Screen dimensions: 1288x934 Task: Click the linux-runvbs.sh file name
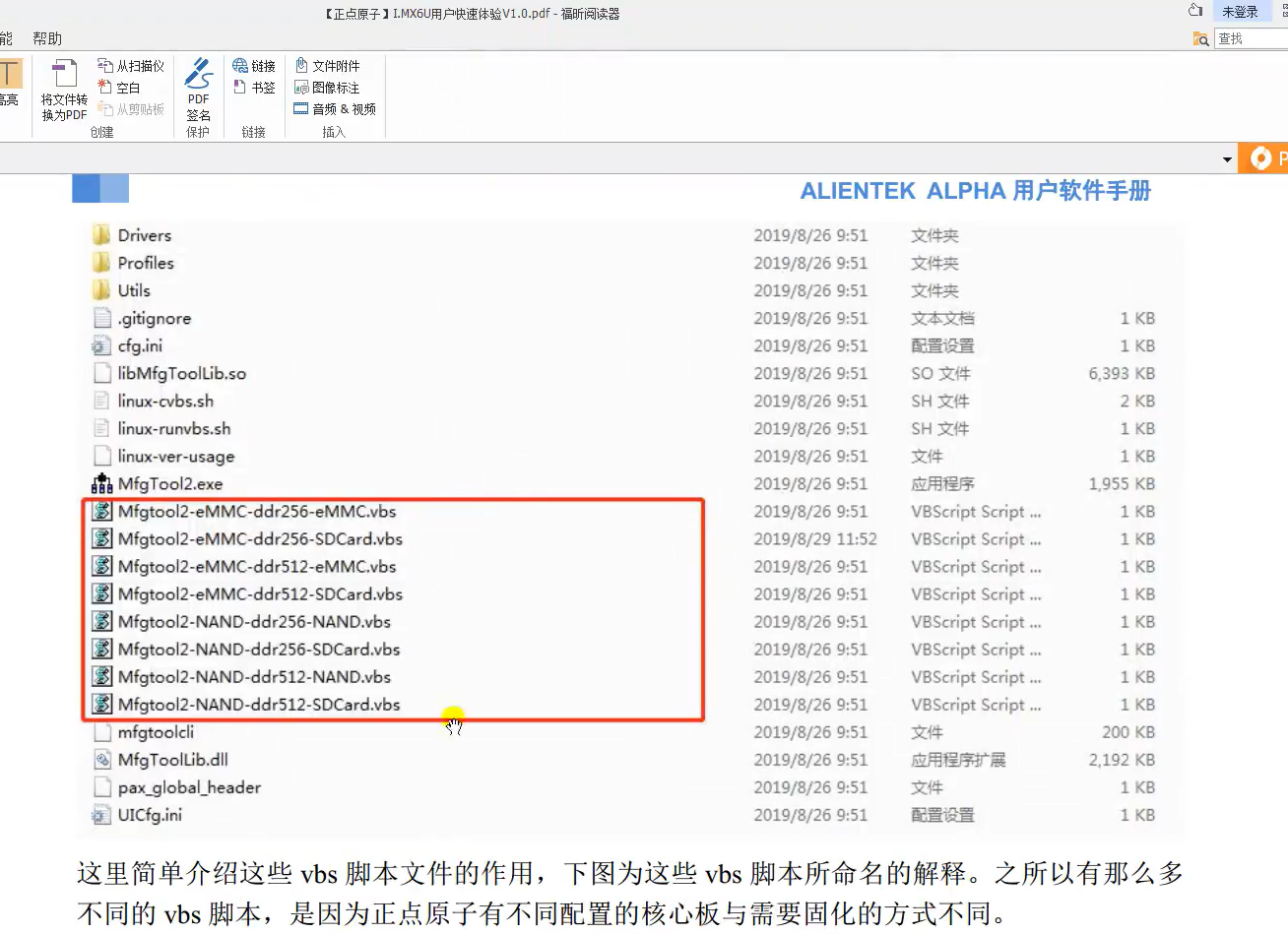tap(174, 428)
